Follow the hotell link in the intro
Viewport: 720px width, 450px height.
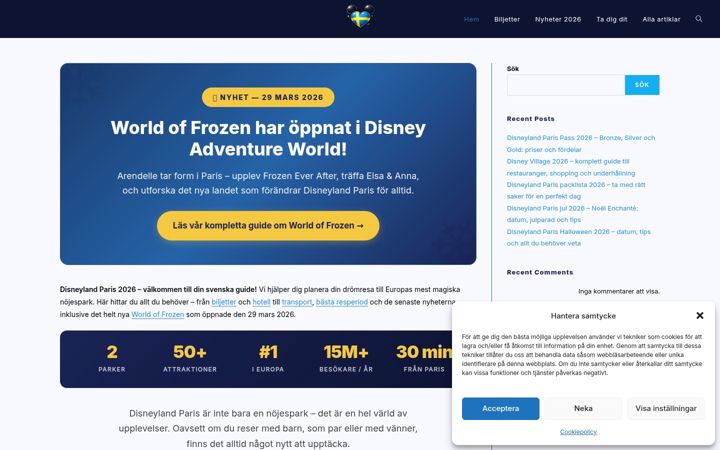[261, 302]
